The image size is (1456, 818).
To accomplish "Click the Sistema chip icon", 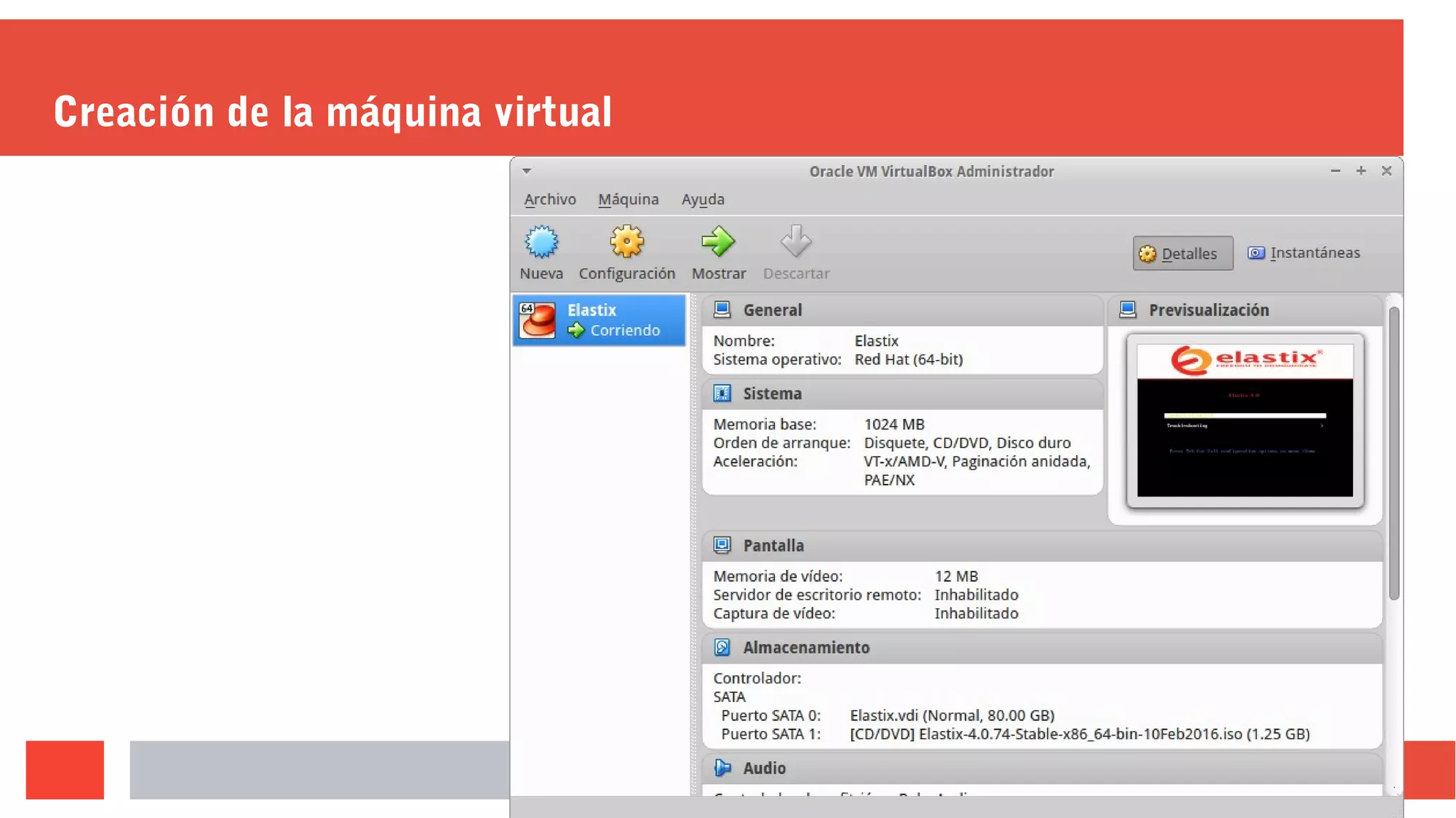I will tap(722, 393).
